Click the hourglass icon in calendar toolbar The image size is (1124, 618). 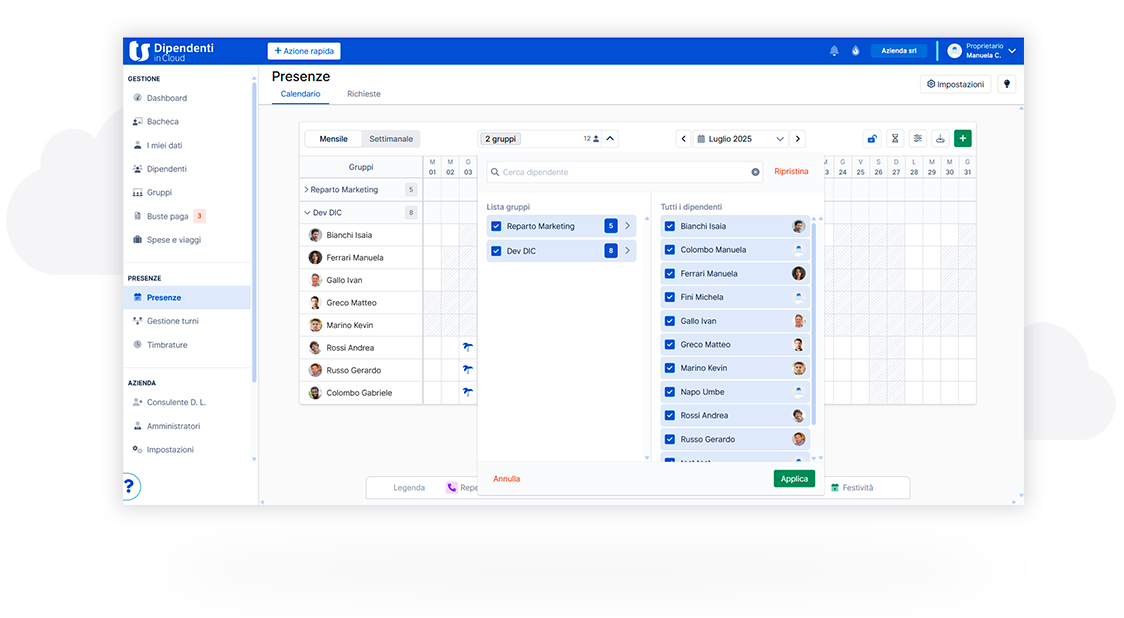pyautogui.click(x=895, y=138)
